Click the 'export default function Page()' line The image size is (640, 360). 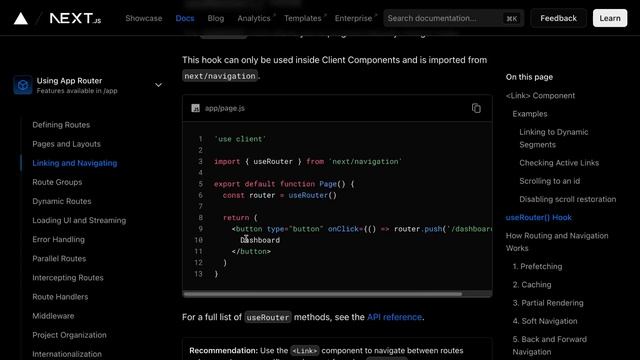point(284,184)
